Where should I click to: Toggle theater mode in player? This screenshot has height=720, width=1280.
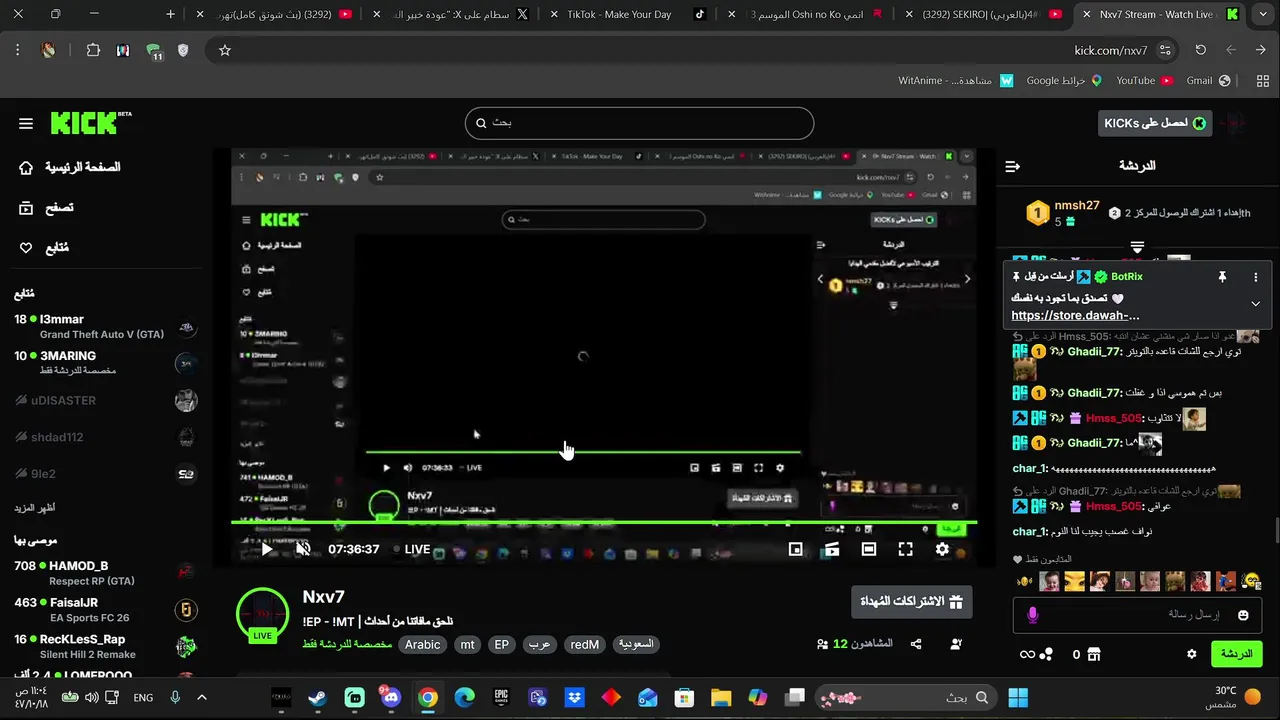pyautogui.click(x=869, y=549)
